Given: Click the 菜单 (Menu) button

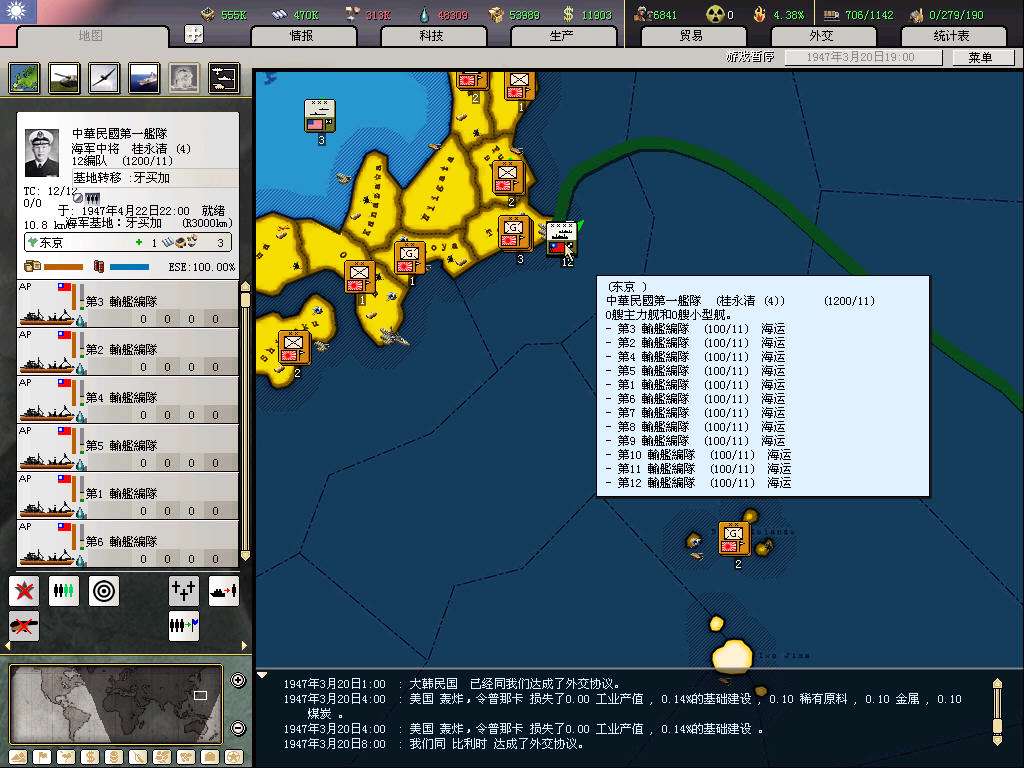Looking at the screenshot, I should [x=979, y=57].
